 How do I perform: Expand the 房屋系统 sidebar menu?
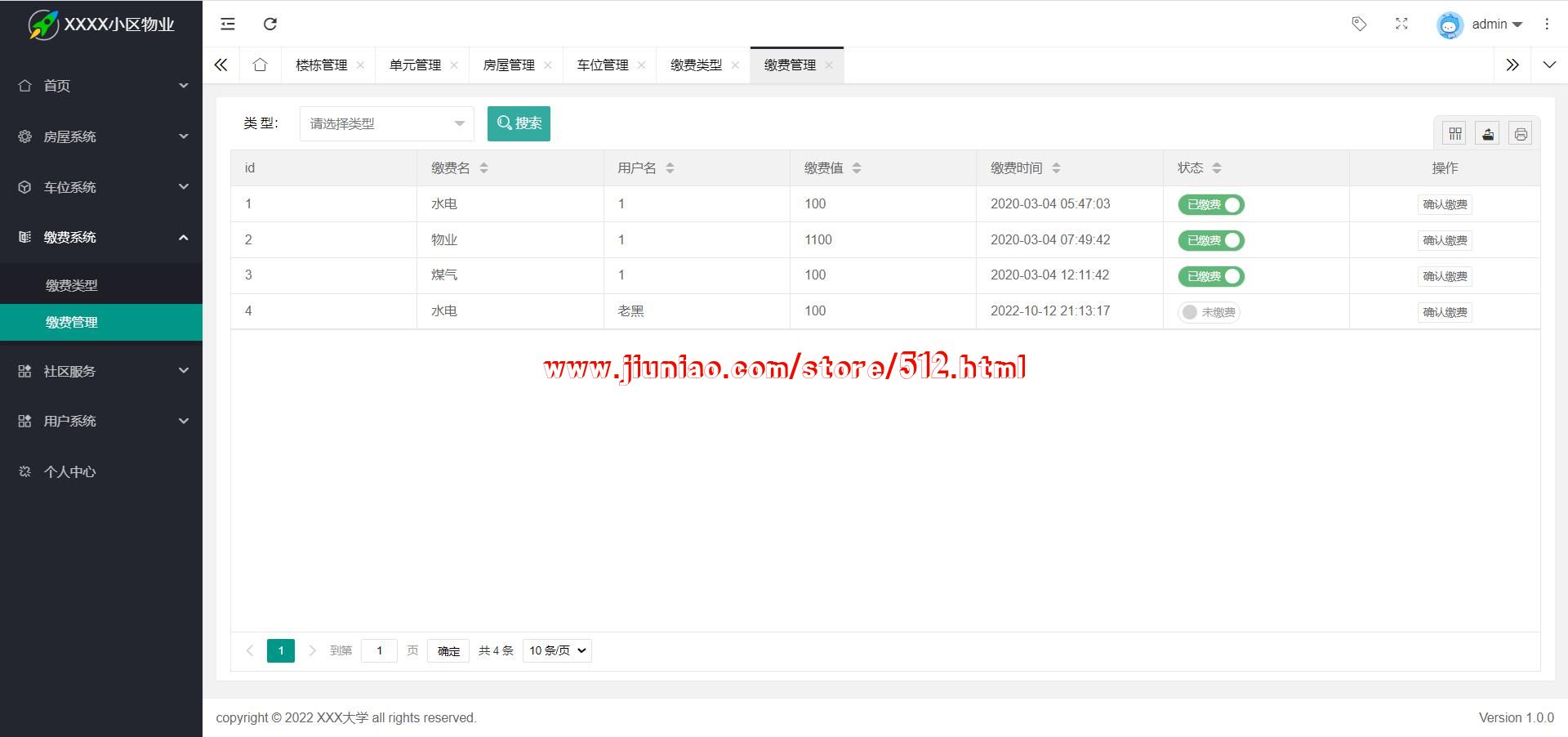tap(101, 136)
